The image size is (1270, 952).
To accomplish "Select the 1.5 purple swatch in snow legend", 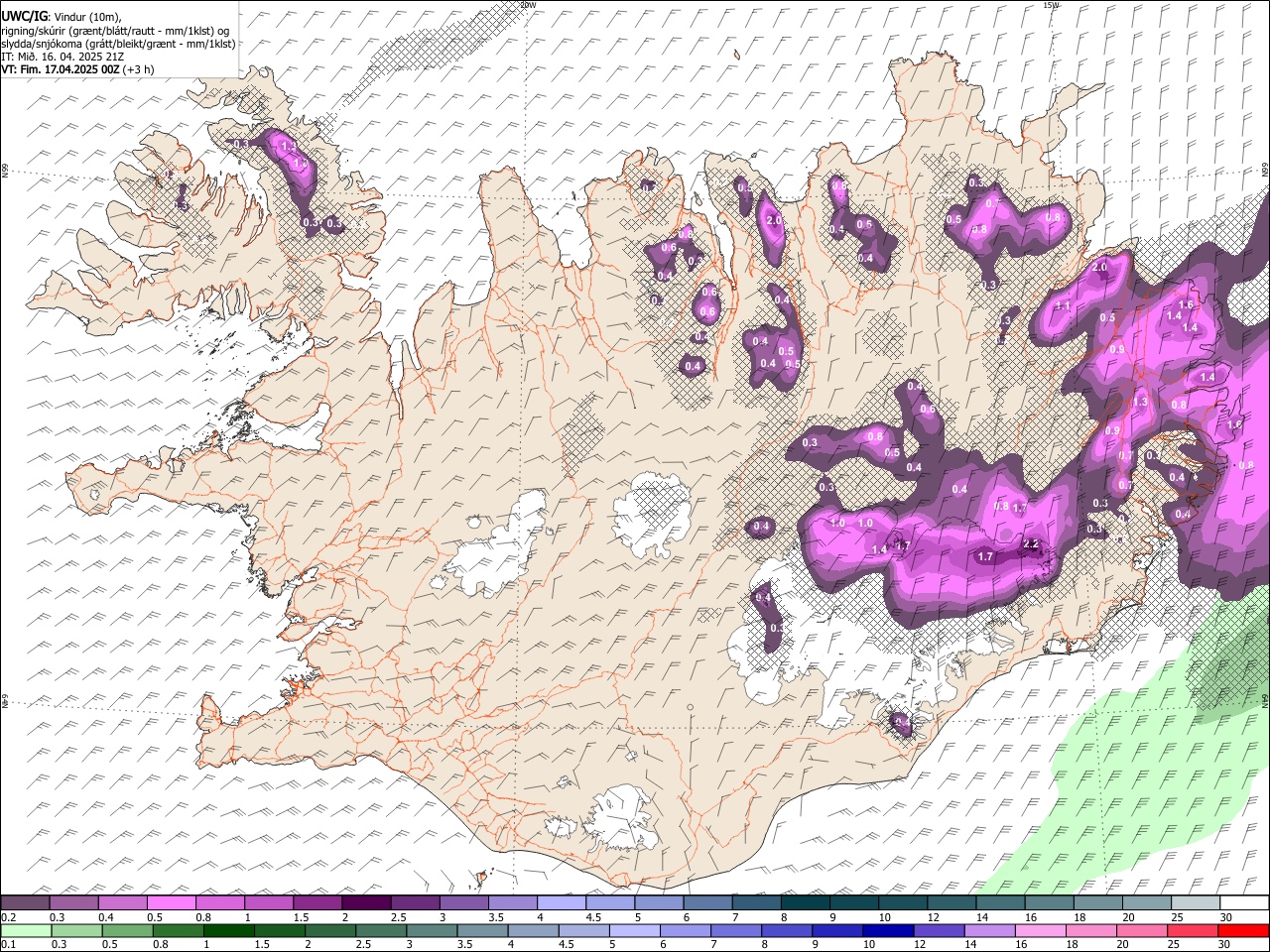I will coord(317,903).
